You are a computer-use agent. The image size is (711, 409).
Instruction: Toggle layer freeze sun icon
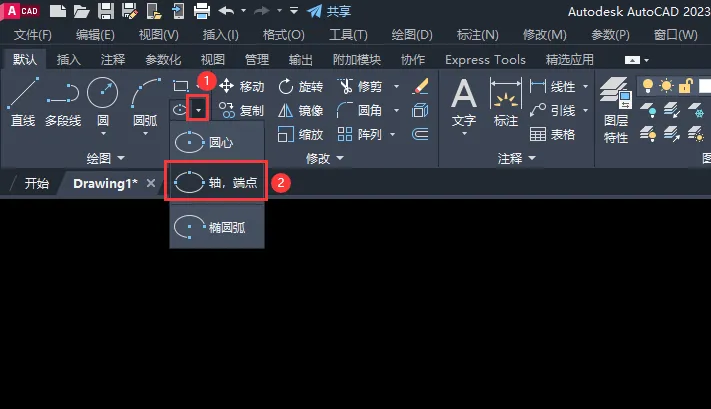point(667,85)
